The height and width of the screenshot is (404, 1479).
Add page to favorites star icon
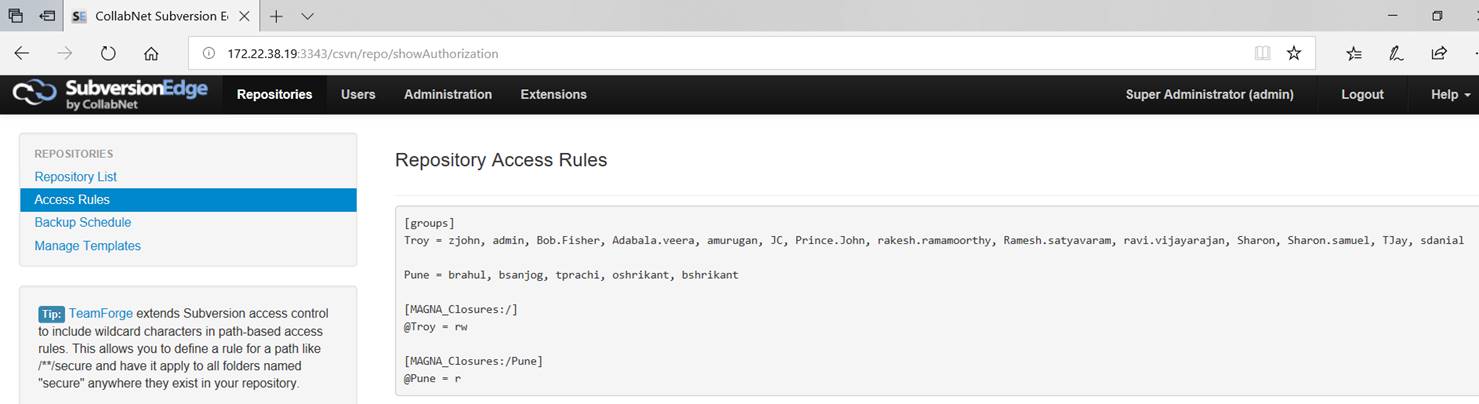1294,53
